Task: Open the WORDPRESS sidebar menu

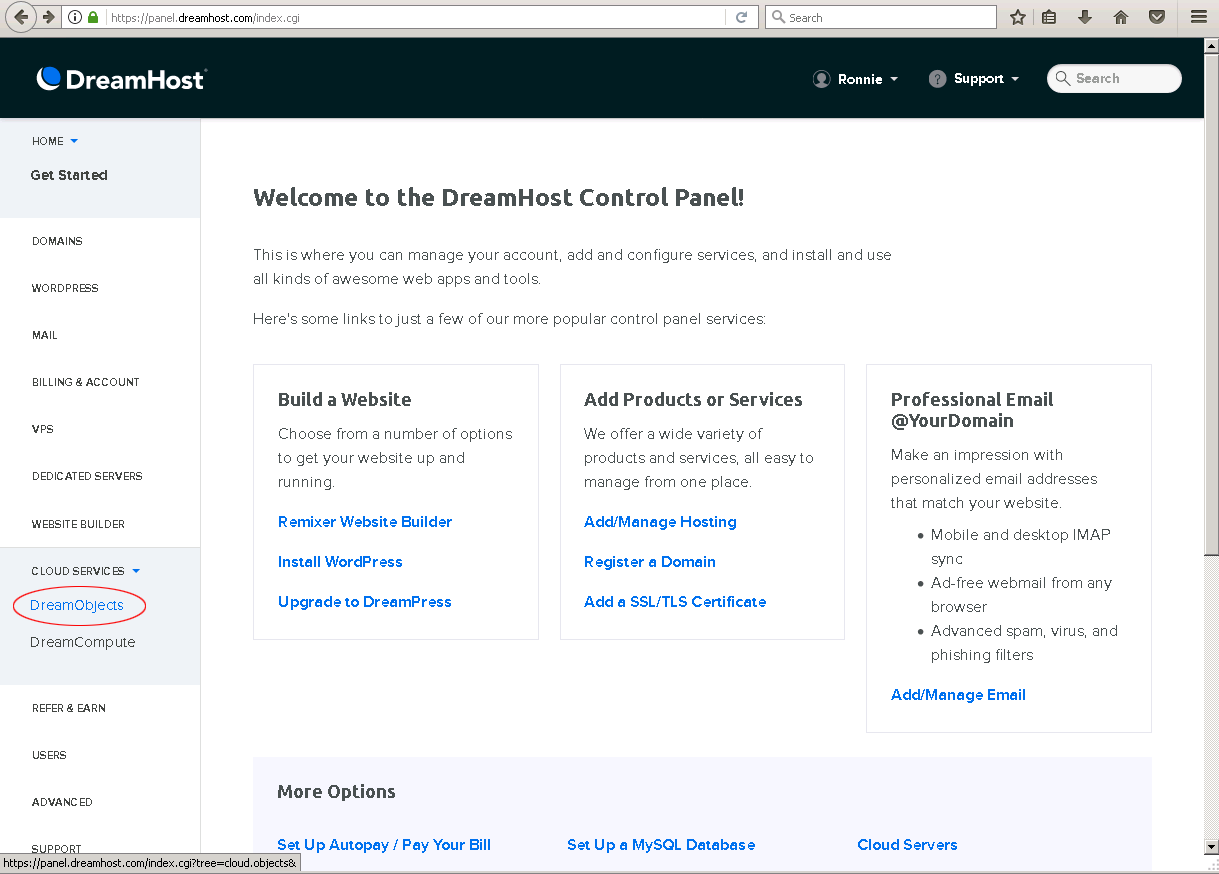Action: 65,288
